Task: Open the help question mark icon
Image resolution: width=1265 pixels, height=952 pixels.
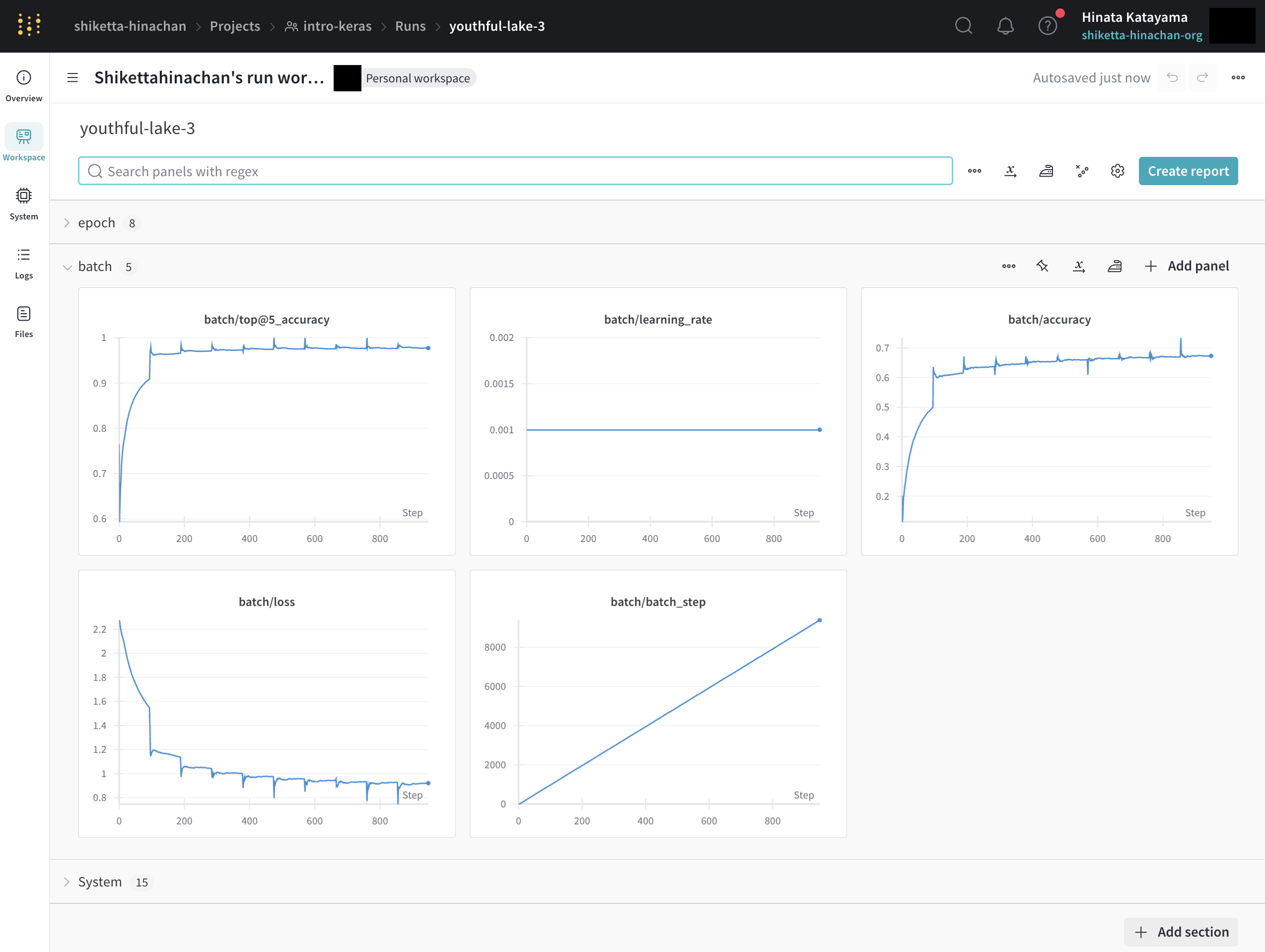Action: 1047,26
